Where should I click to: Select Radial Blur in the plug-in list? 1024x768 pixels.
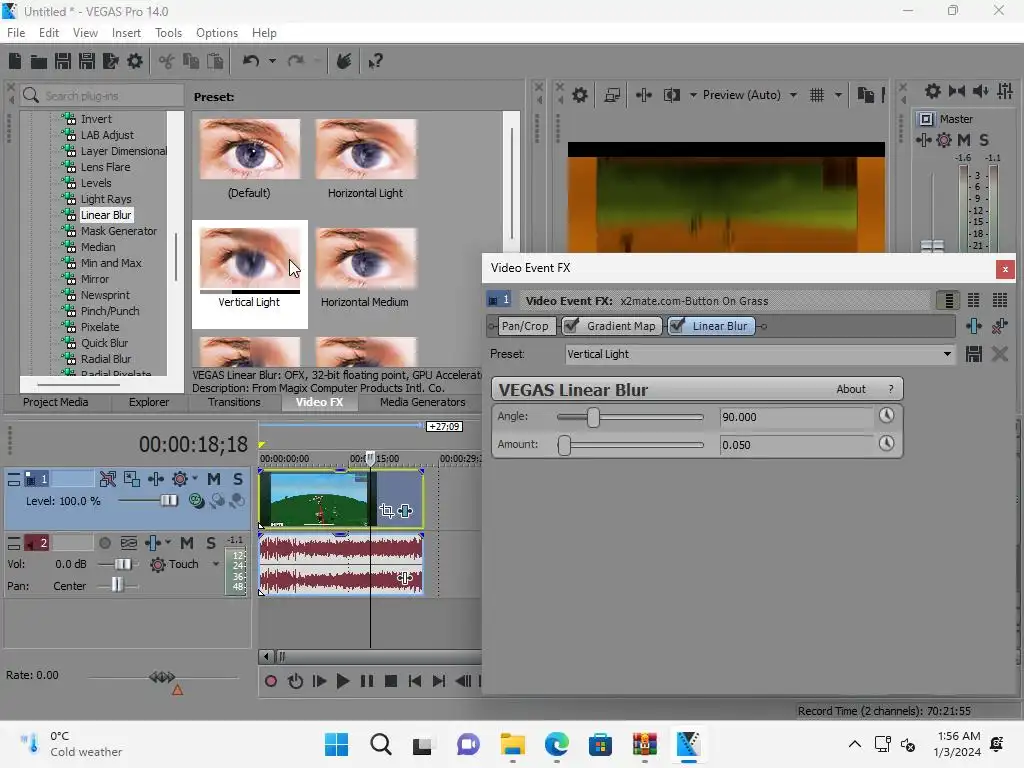coord(105,359)
